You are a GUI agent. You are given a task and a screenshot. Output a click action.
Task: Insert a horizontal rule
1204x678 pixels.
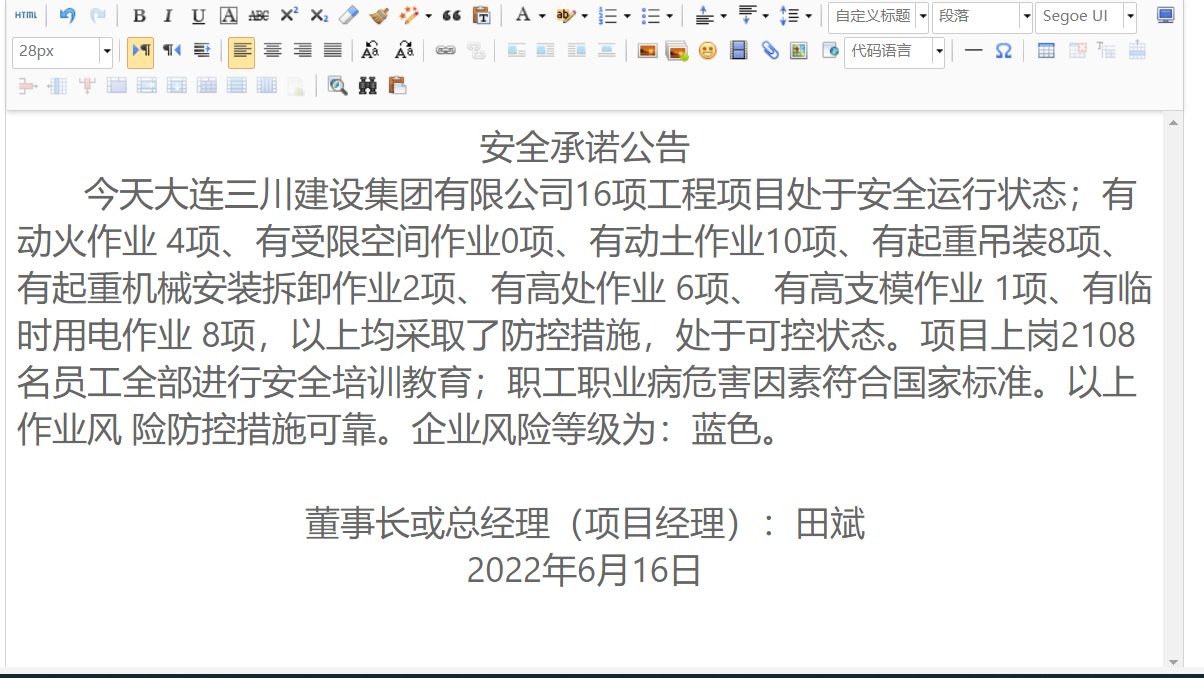973,50
